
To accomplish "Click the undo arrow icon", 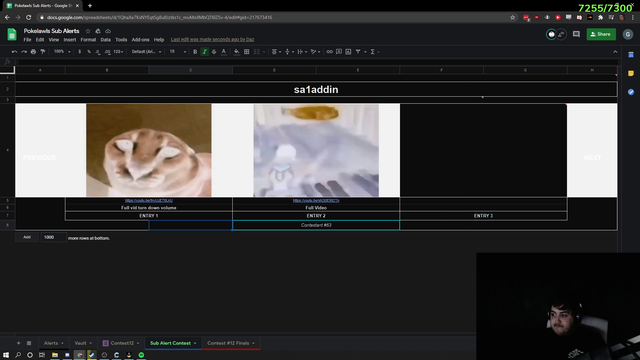I will point(15,52).
